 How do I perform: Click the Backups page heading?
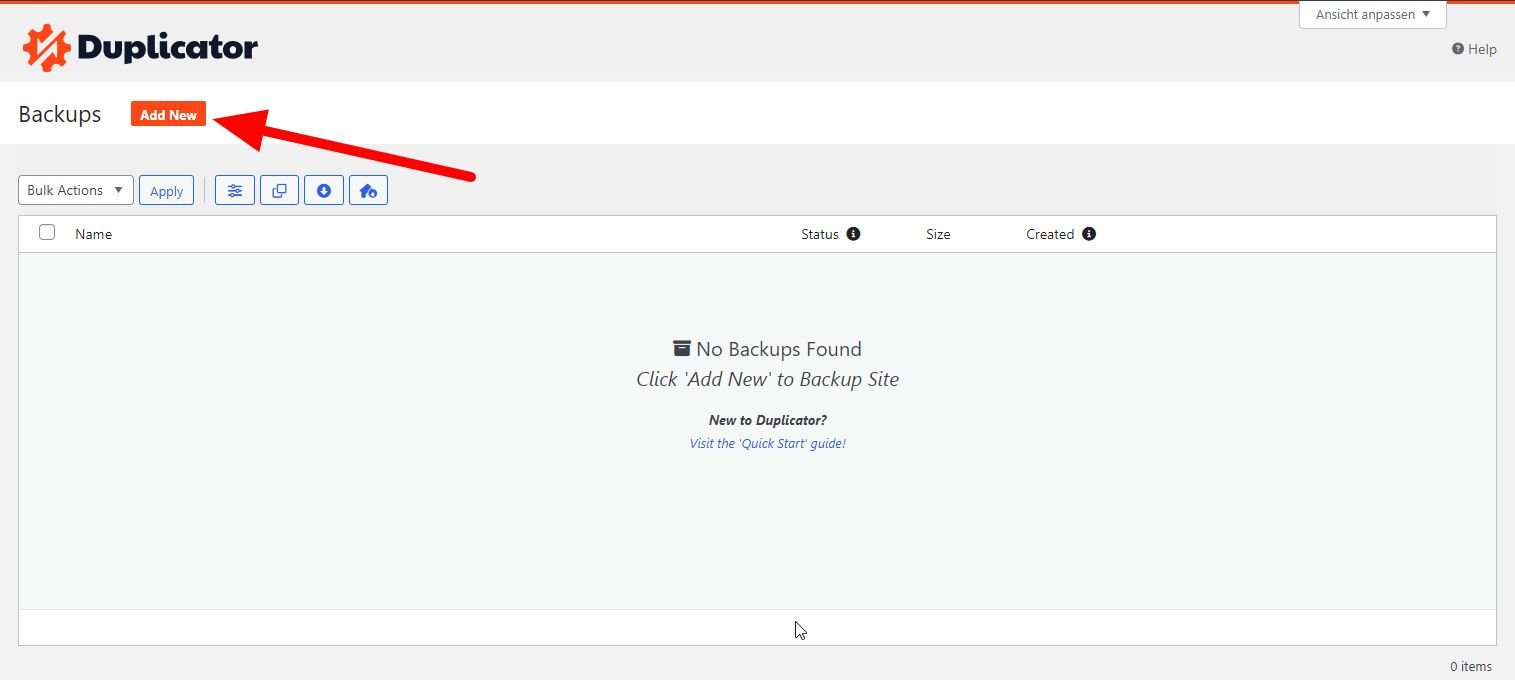[60, 114]
